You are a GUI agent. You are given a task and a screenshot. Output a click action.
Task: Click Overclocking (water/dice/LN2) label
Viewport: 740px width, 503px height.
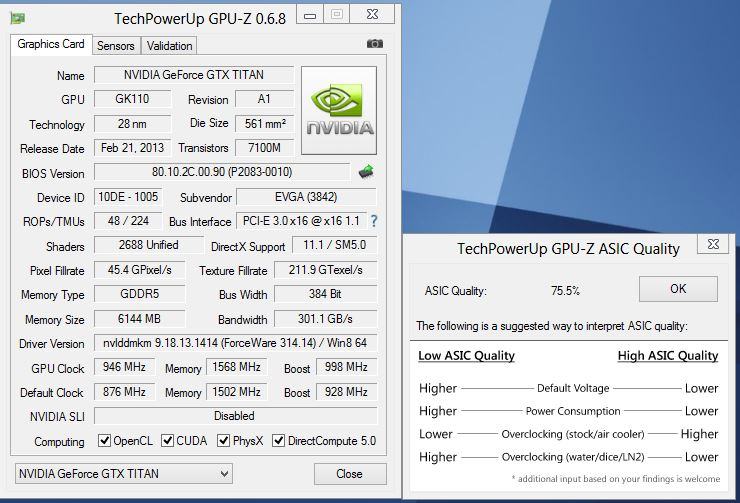tap(573, 457)
